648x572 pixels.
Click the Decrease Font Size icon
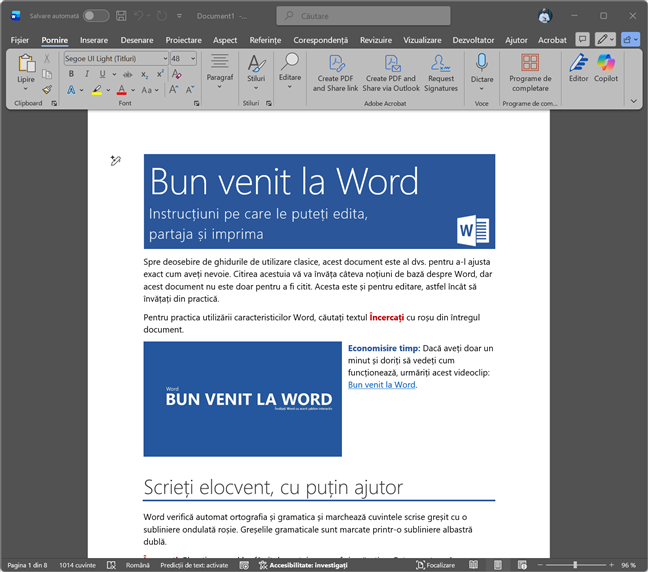tap(190, 90)
